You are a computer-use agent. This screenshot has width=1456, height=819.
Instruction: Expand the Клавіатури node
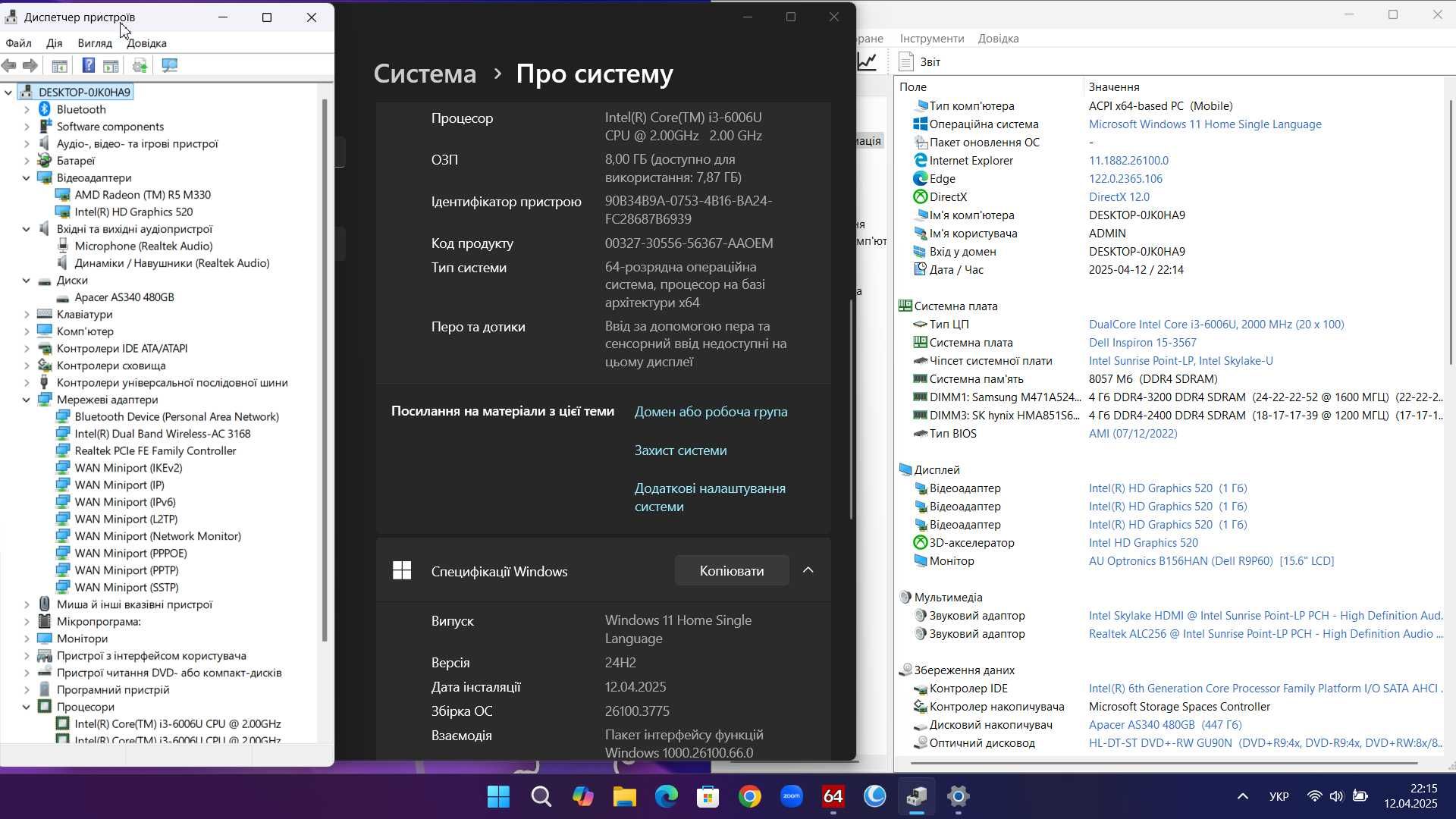click(x=27, y=315)
